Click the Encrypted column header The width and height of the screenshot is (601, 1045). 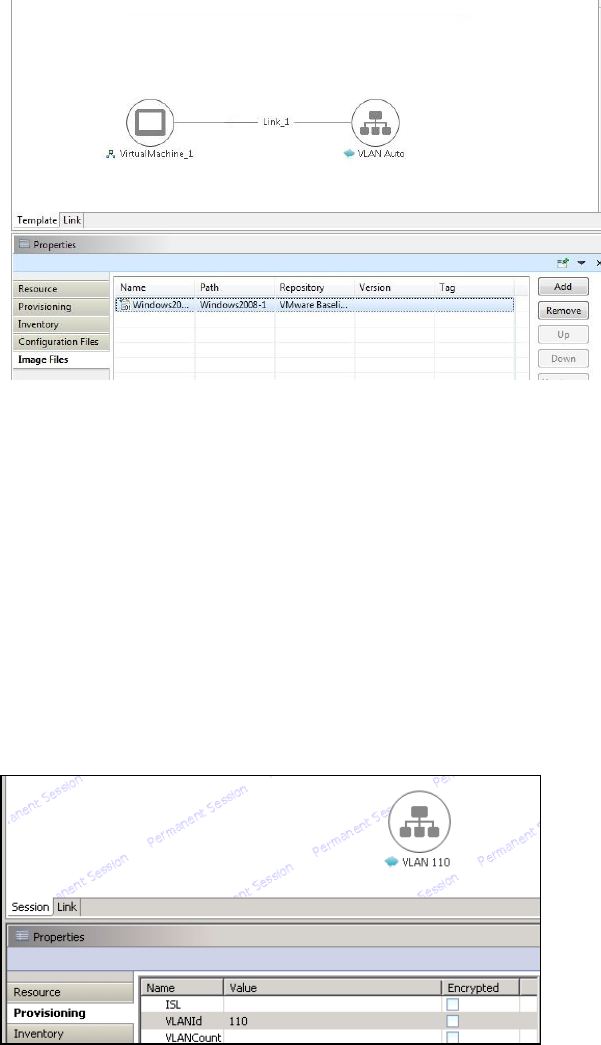[x=480, y=988]
